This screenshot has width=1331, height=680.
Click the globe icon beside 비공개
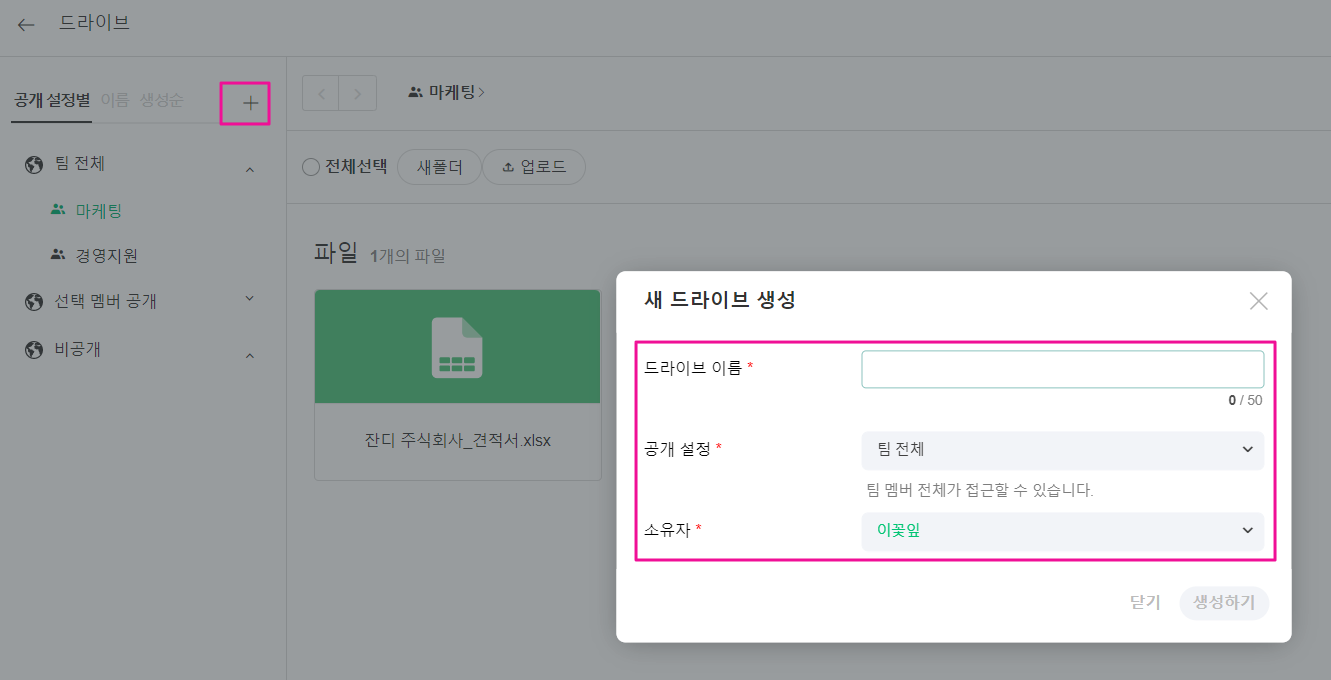coord(34,350)
